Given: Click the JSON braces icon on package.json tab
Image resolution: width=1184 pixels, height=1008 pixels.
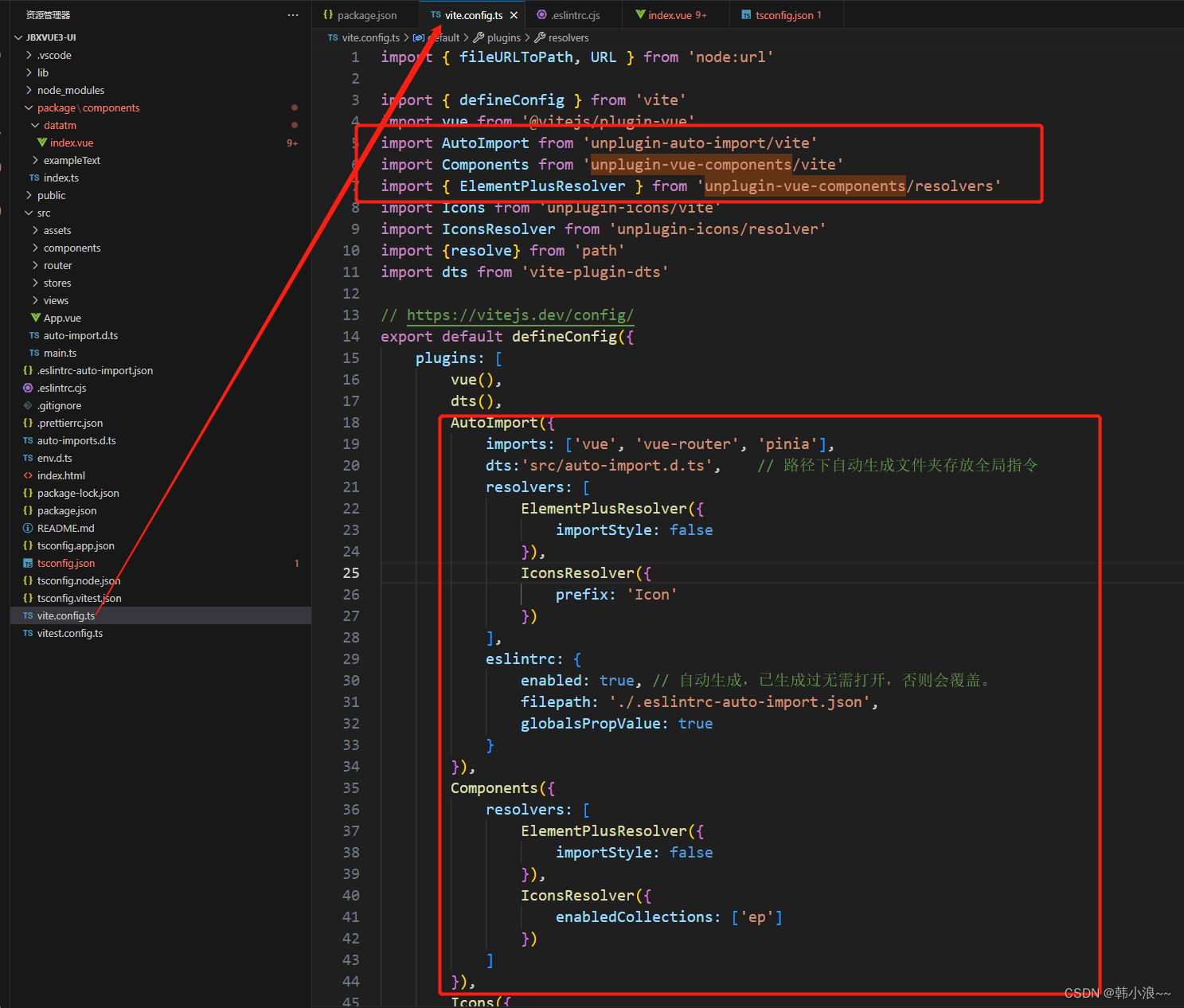Looking at the screenshot, I should point(327,14).
